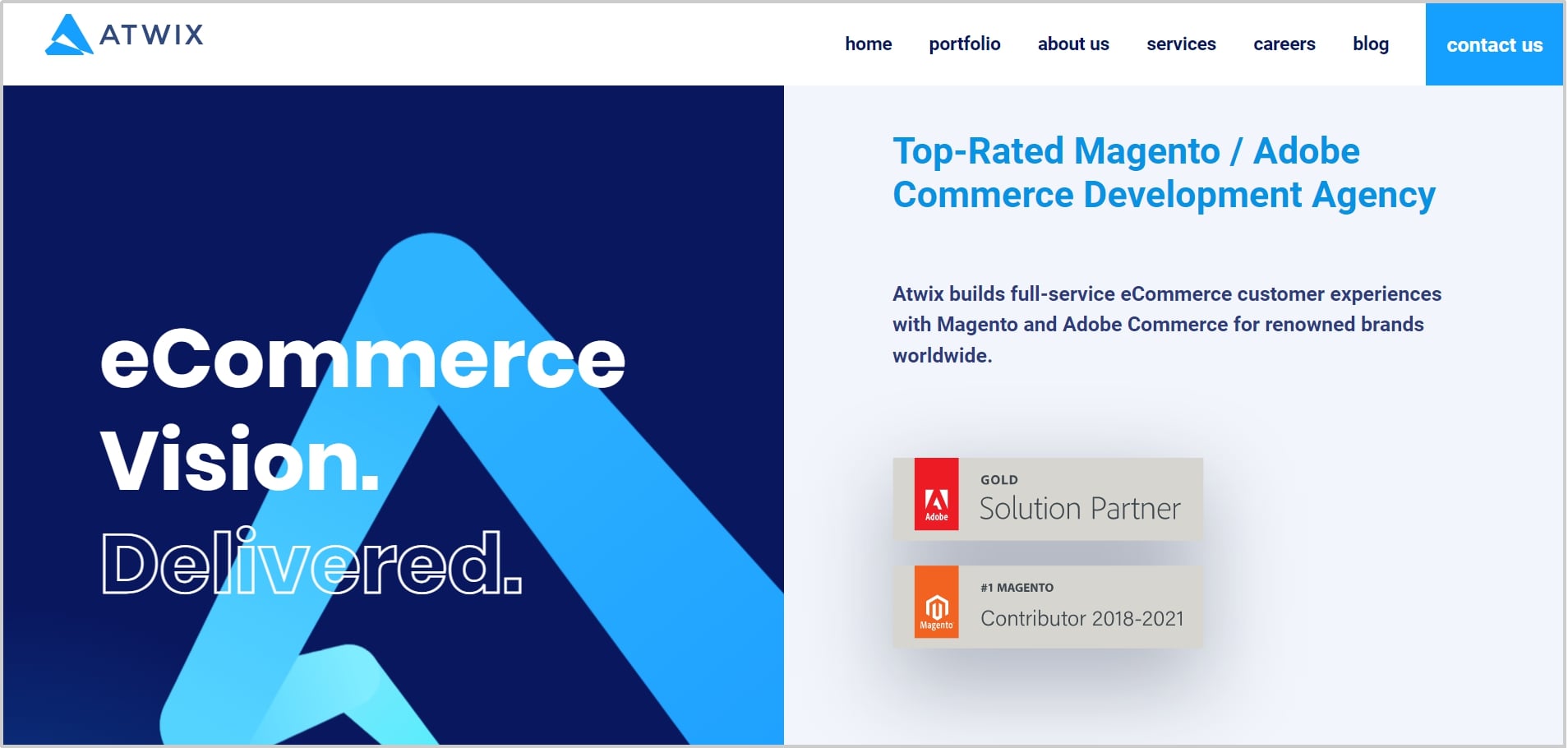Click the outlined Delivered. hero text
Screen dimensions: 1568x748
(x=311, y=563)
